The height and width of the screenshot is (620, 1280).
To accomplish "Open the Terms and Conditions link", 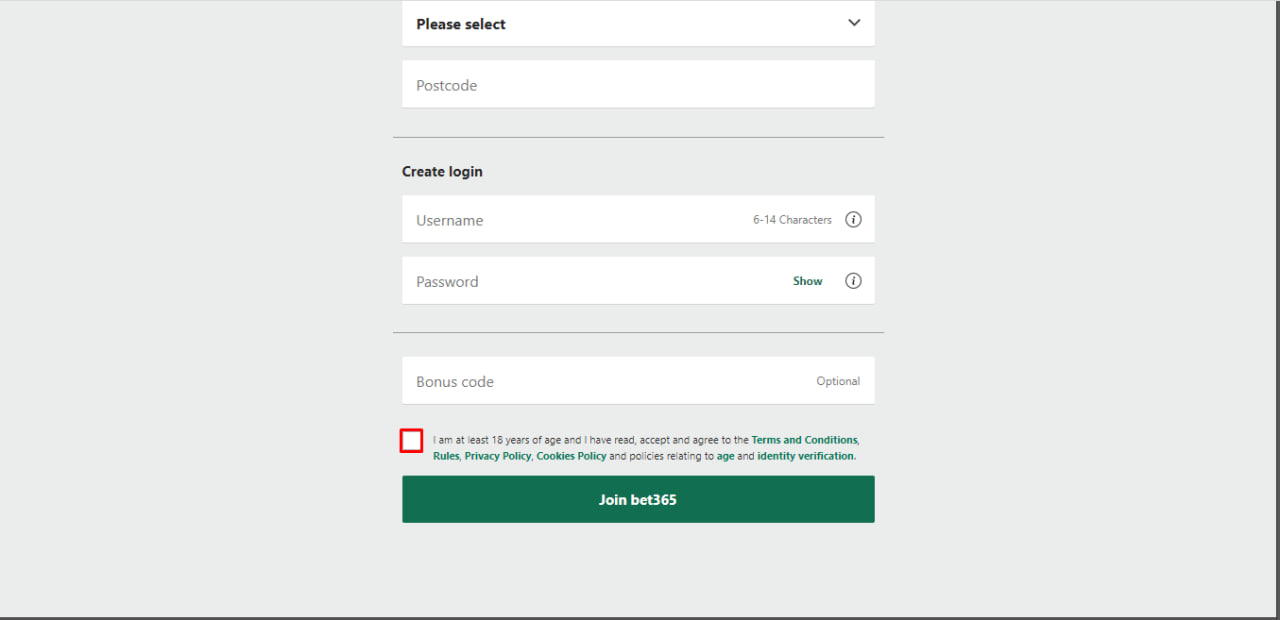I will [x=804, y=440].
